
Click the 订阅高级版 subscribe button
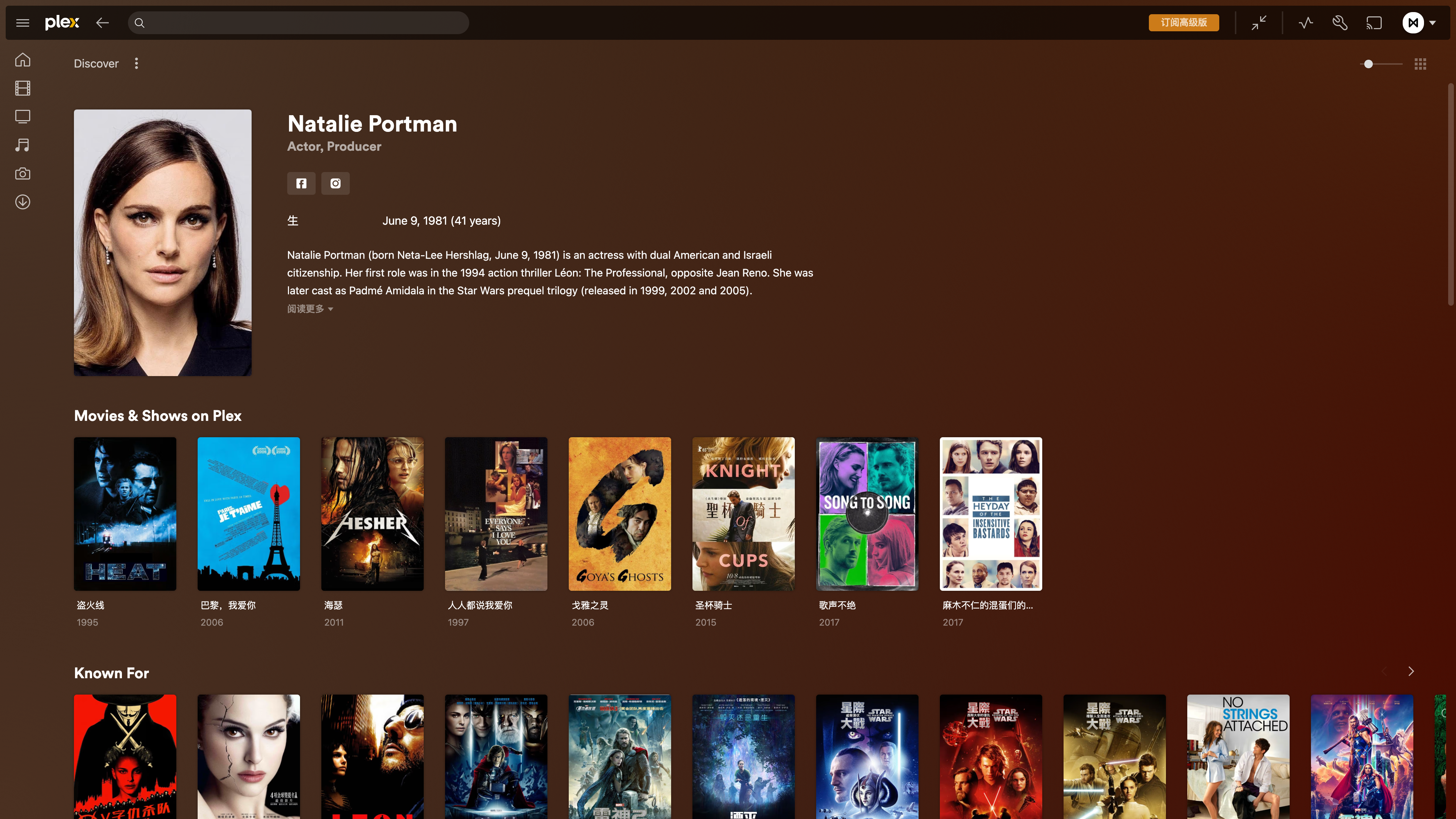click(x=1184, y=23)
